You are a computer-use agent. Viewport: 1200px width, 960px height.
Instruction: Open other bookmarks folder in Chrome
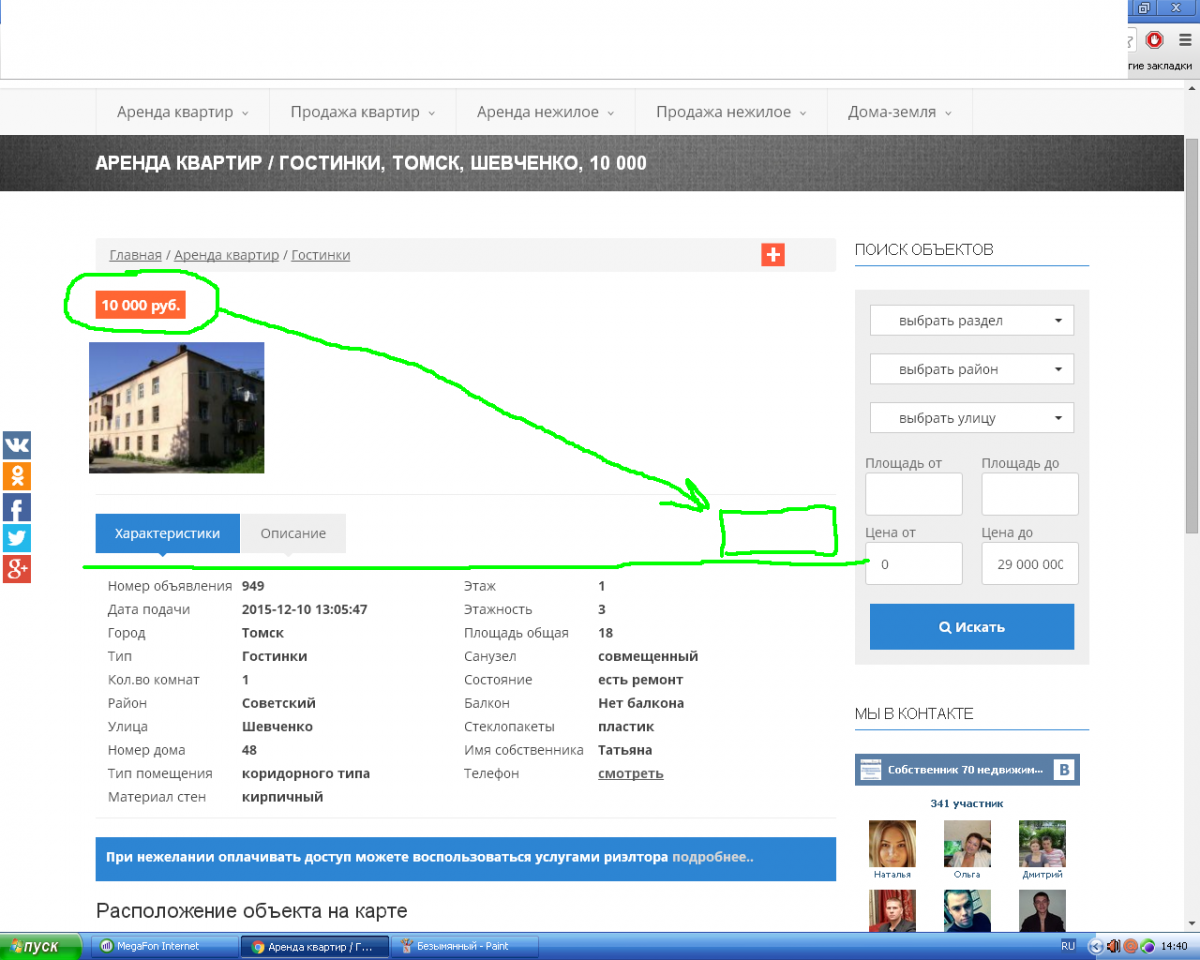(x=1161, y=66)
